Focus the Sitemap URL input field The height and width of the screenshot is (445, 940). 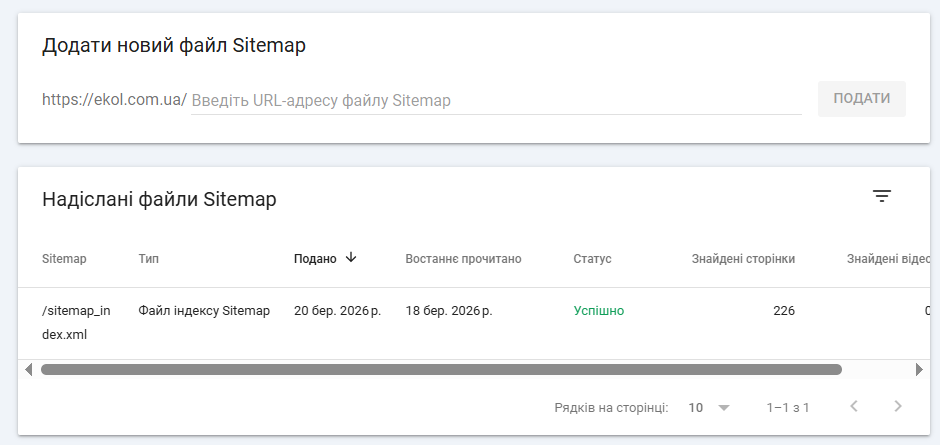[x=496, y=100]
